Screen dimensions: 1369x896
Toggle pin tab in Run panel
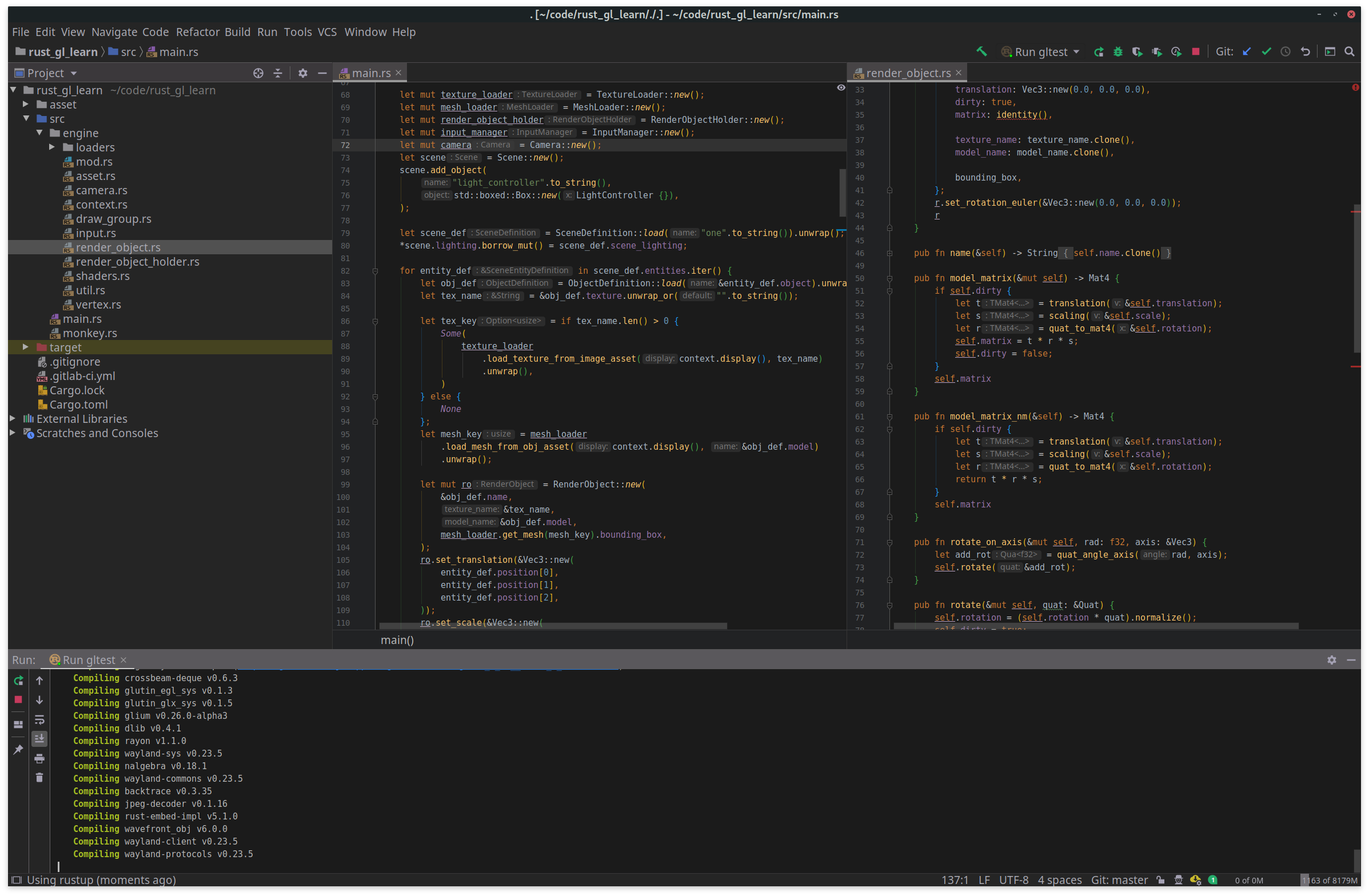pyautogui.click(x=18, y=749)
